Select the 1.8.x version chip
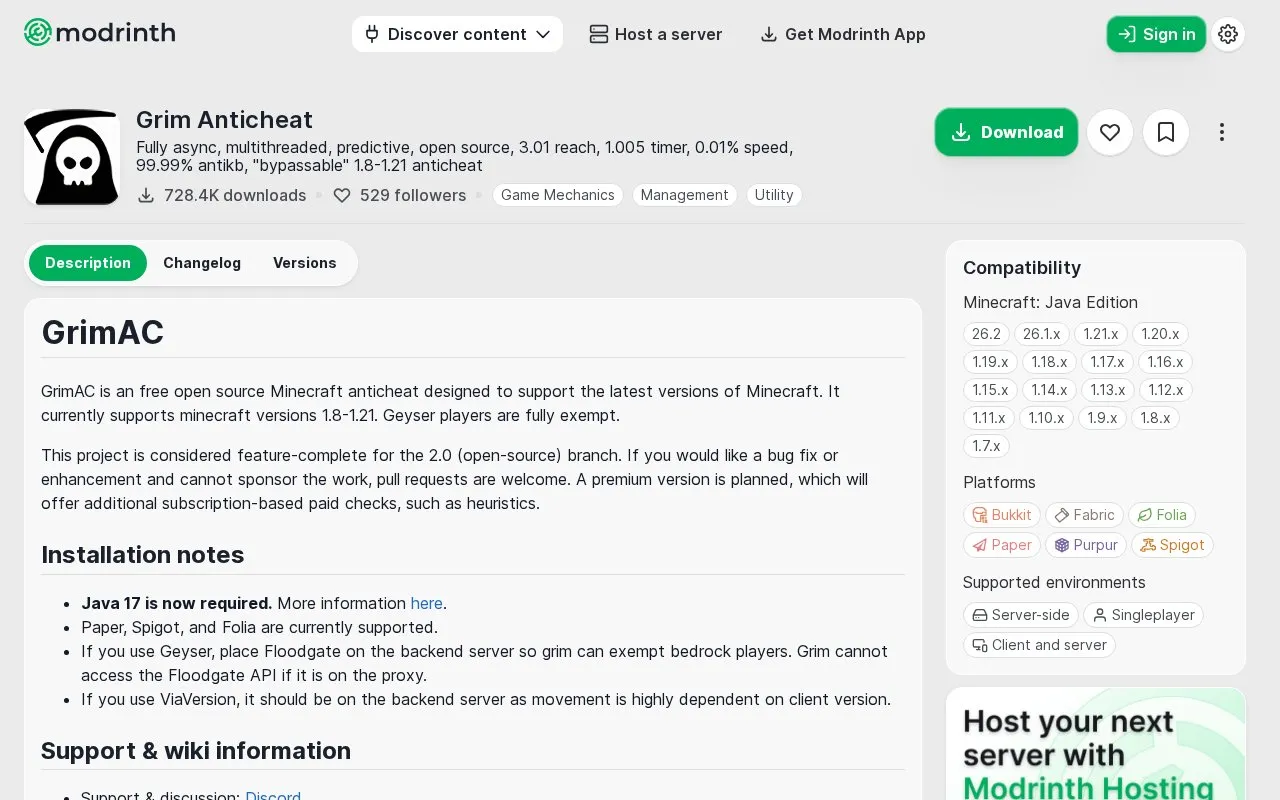The image size is (1280, 800). point(1155,418)
